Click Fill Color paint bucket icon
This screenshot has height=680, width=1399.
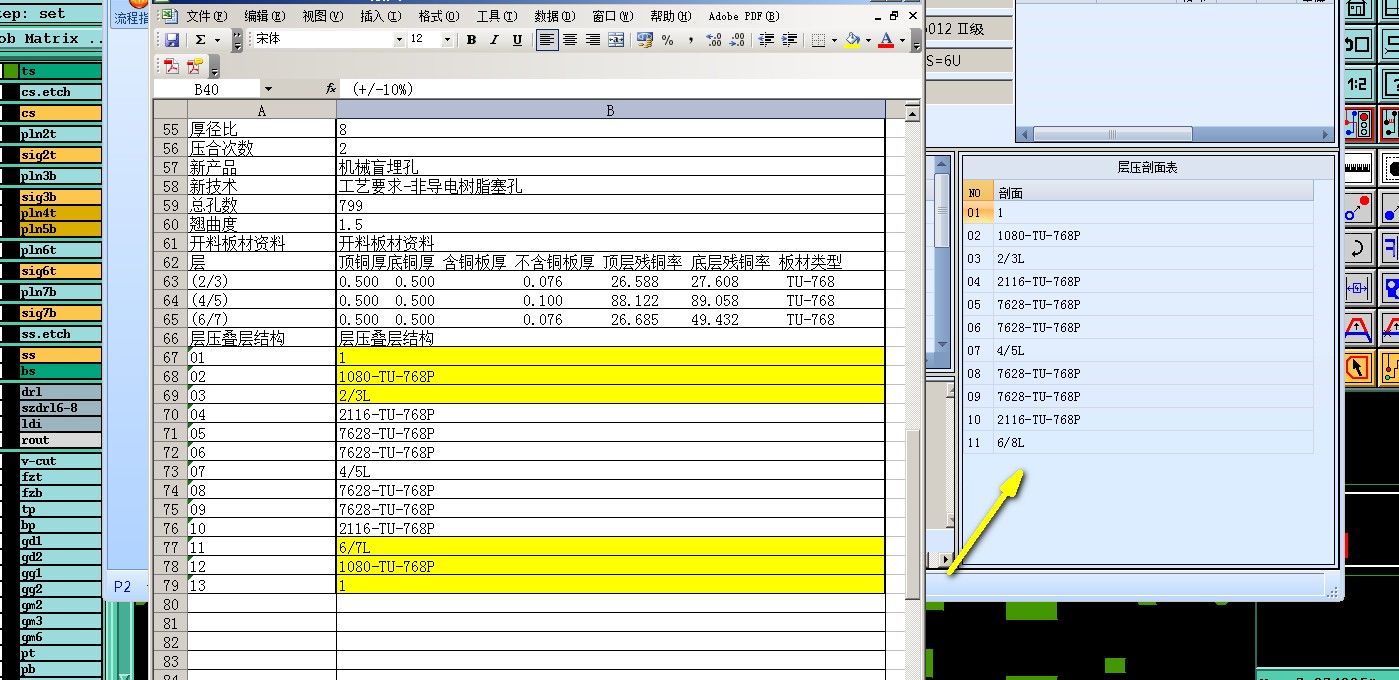[x=852, y=40]
